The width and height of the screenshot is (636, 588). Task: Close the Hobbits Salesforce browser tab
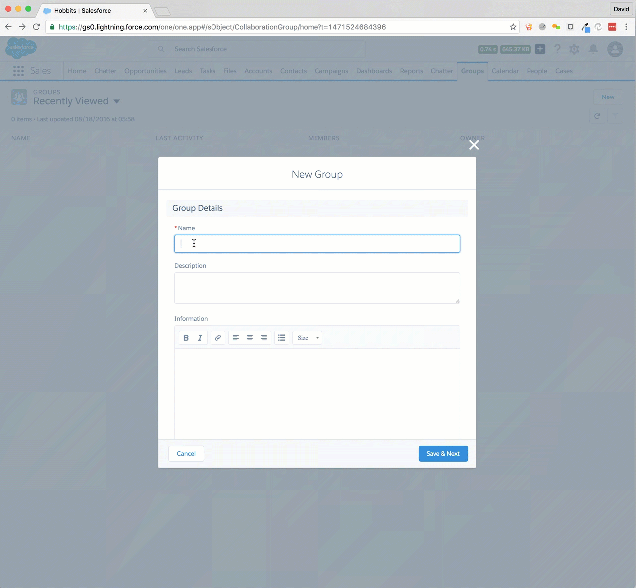click(145, 11)
